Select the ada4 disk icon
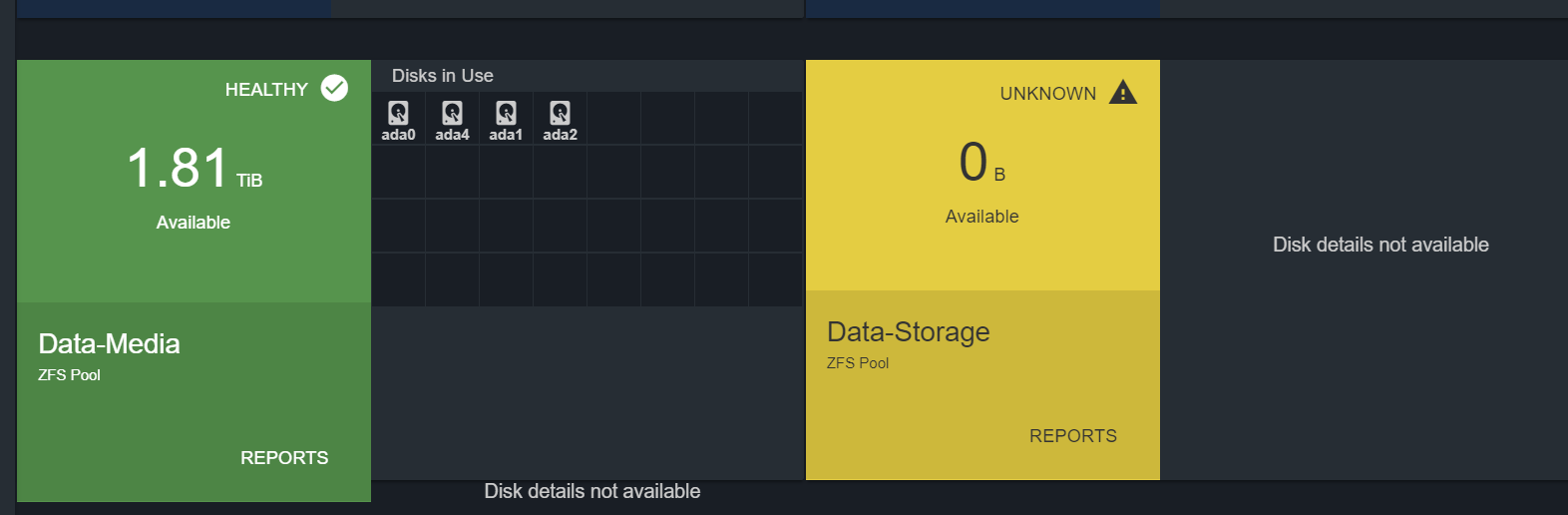The height and width of the screenshot is (515, 1568). 452,113
